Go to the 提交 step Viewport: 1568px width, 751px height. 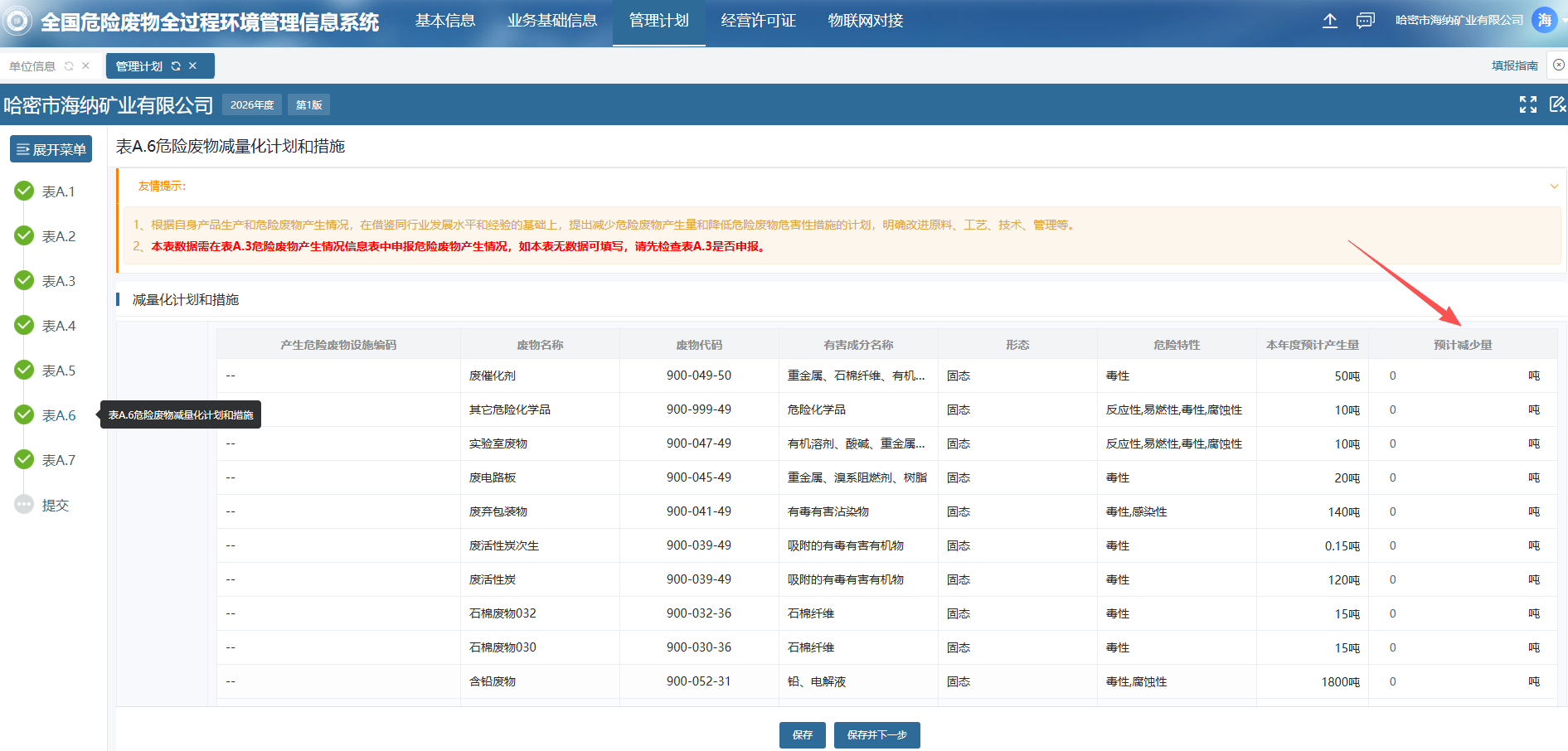coord(55,505)
